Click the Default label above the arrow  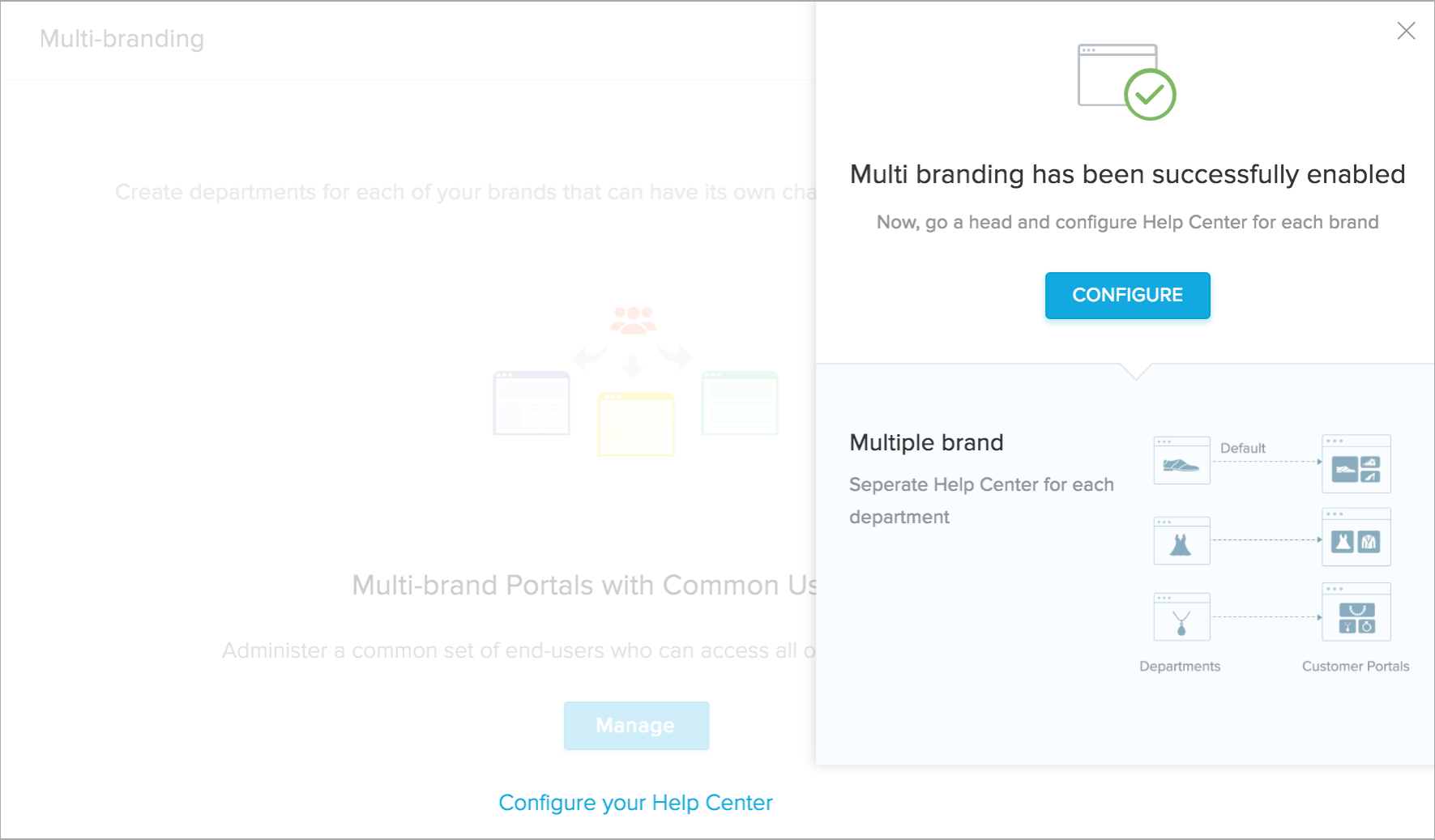(x=1242, y=448)
